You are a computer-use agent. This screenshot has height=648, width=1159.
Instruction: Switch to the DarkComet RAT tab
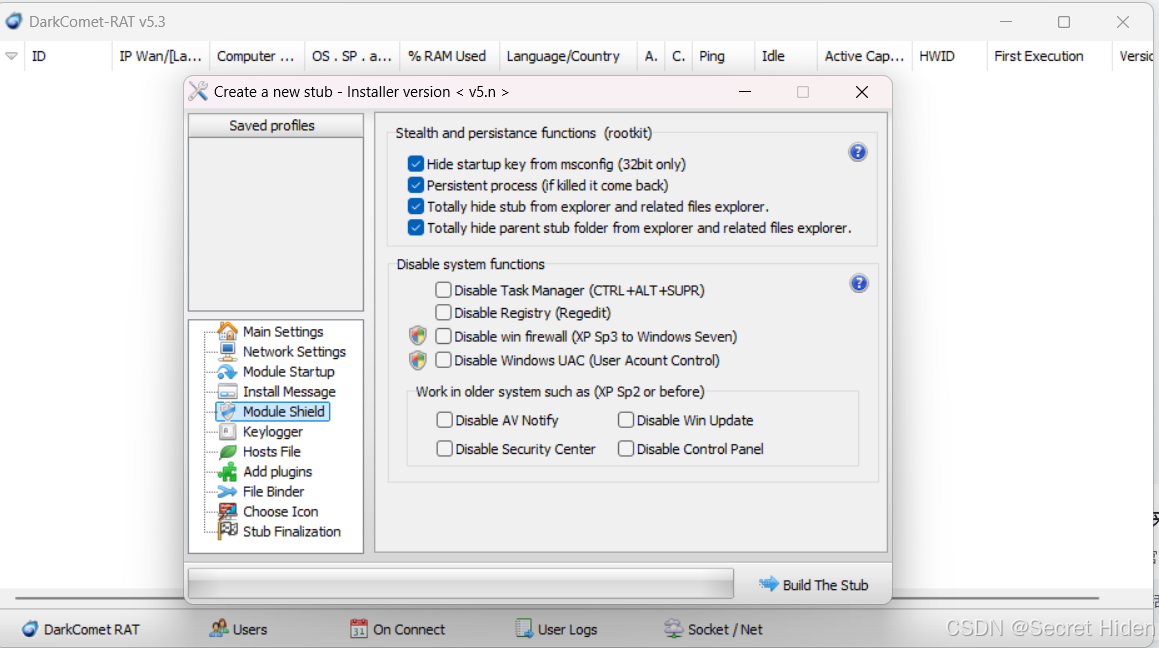[x=81, y=629]
